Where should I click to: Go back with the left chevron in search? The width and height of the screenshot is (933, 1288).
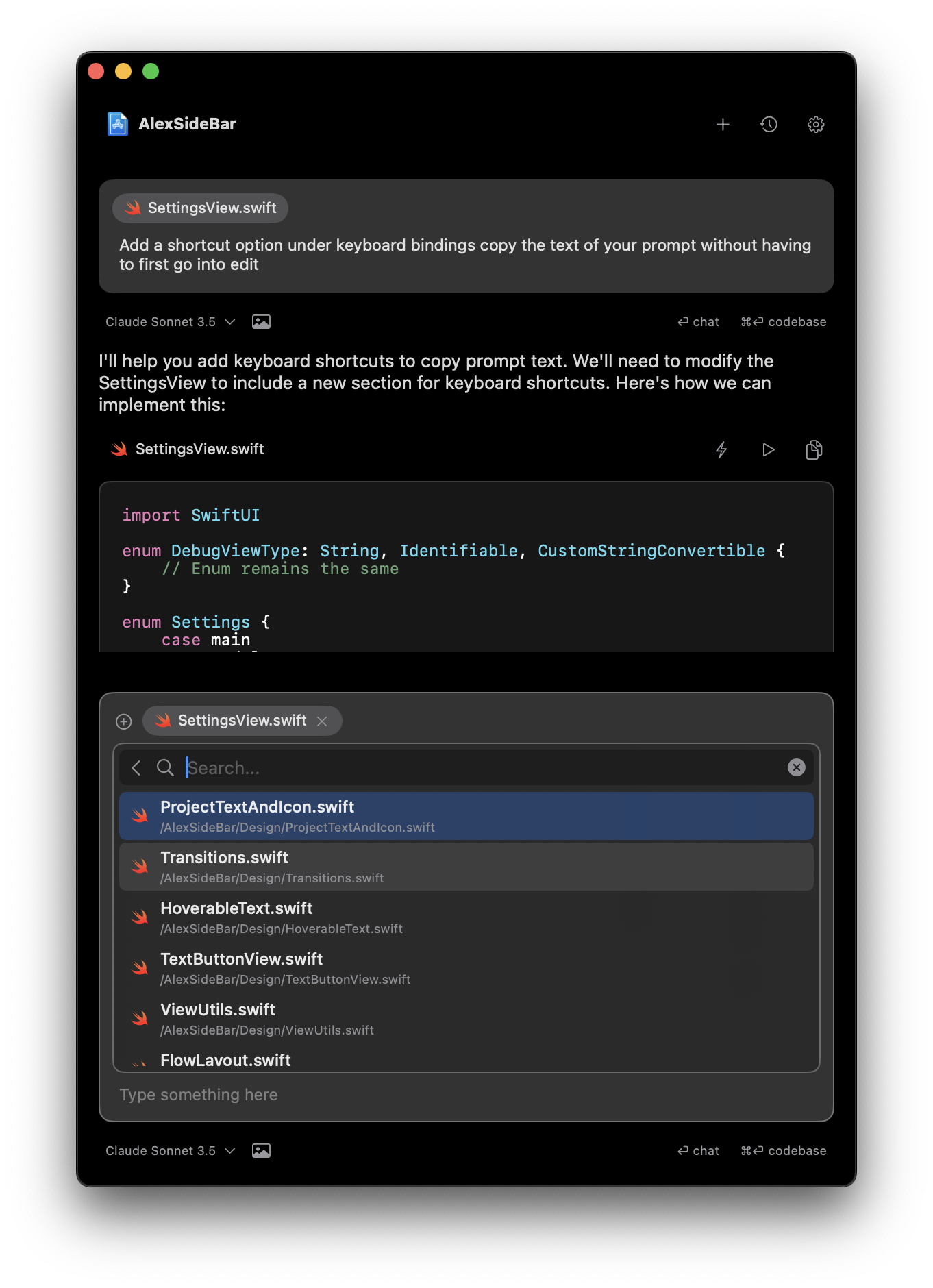136,767
